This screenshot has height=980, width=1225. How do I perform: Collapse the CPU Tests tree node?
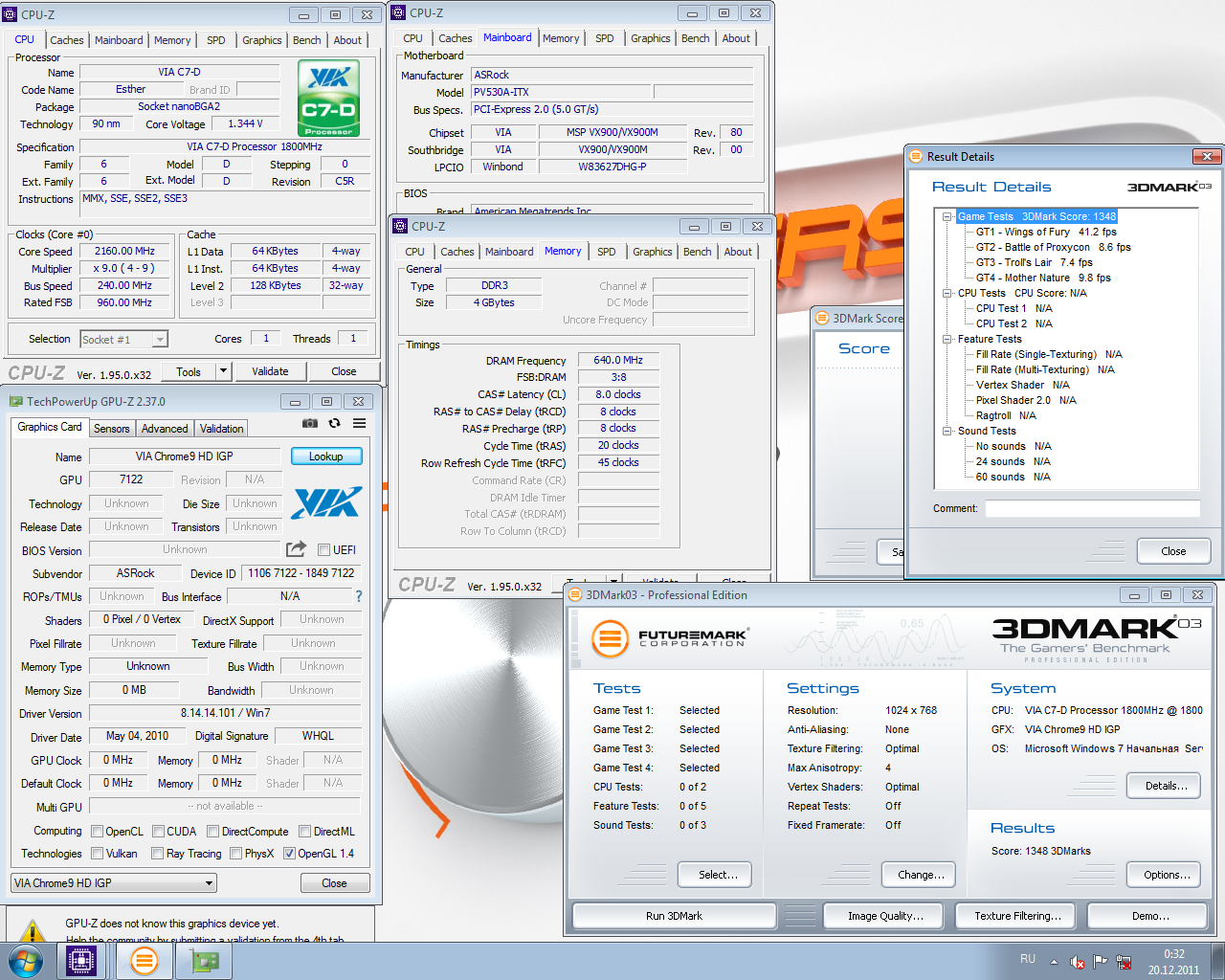click(x=947, y=293)
